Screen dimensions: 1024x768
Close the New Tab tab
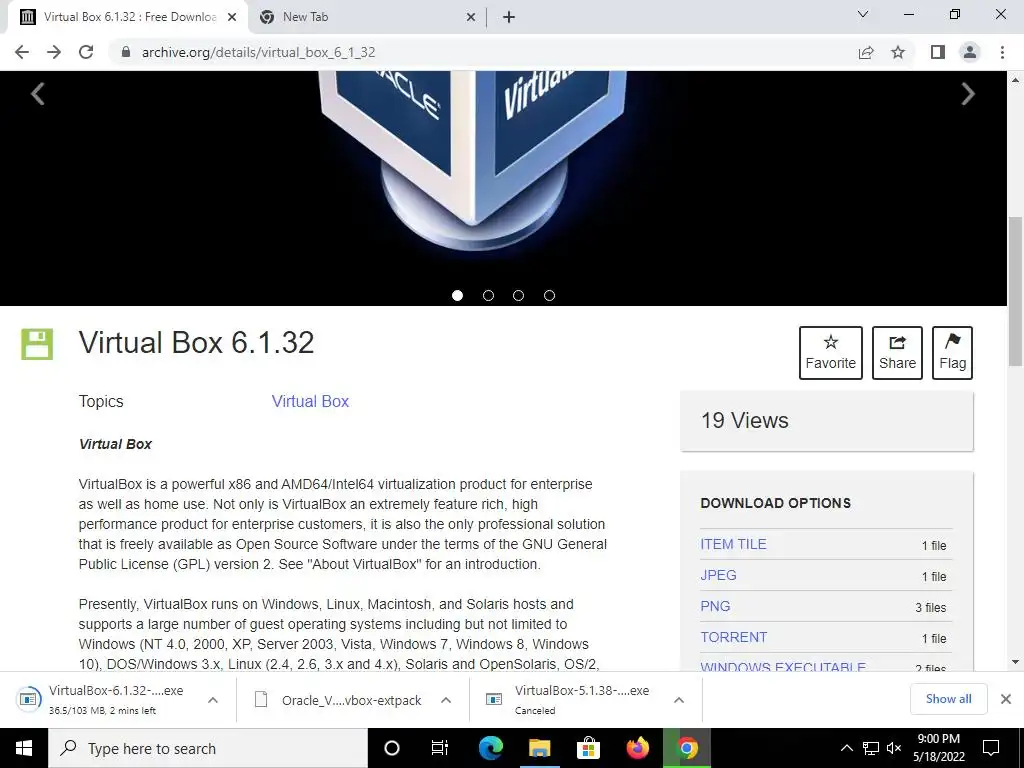coord(471,18)
